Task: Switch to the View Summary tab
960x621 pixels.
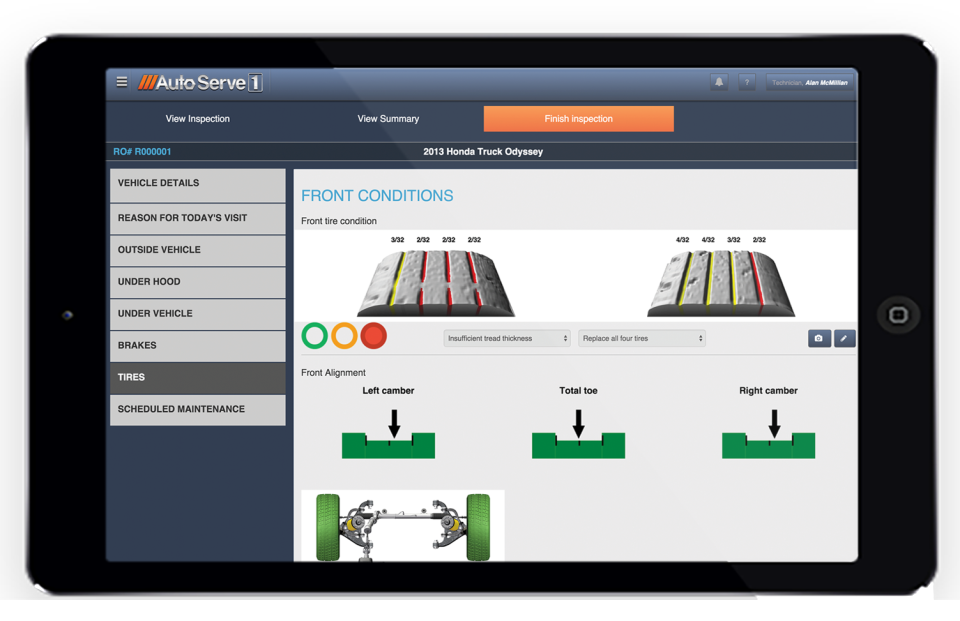Action: [x=388, y=118]
